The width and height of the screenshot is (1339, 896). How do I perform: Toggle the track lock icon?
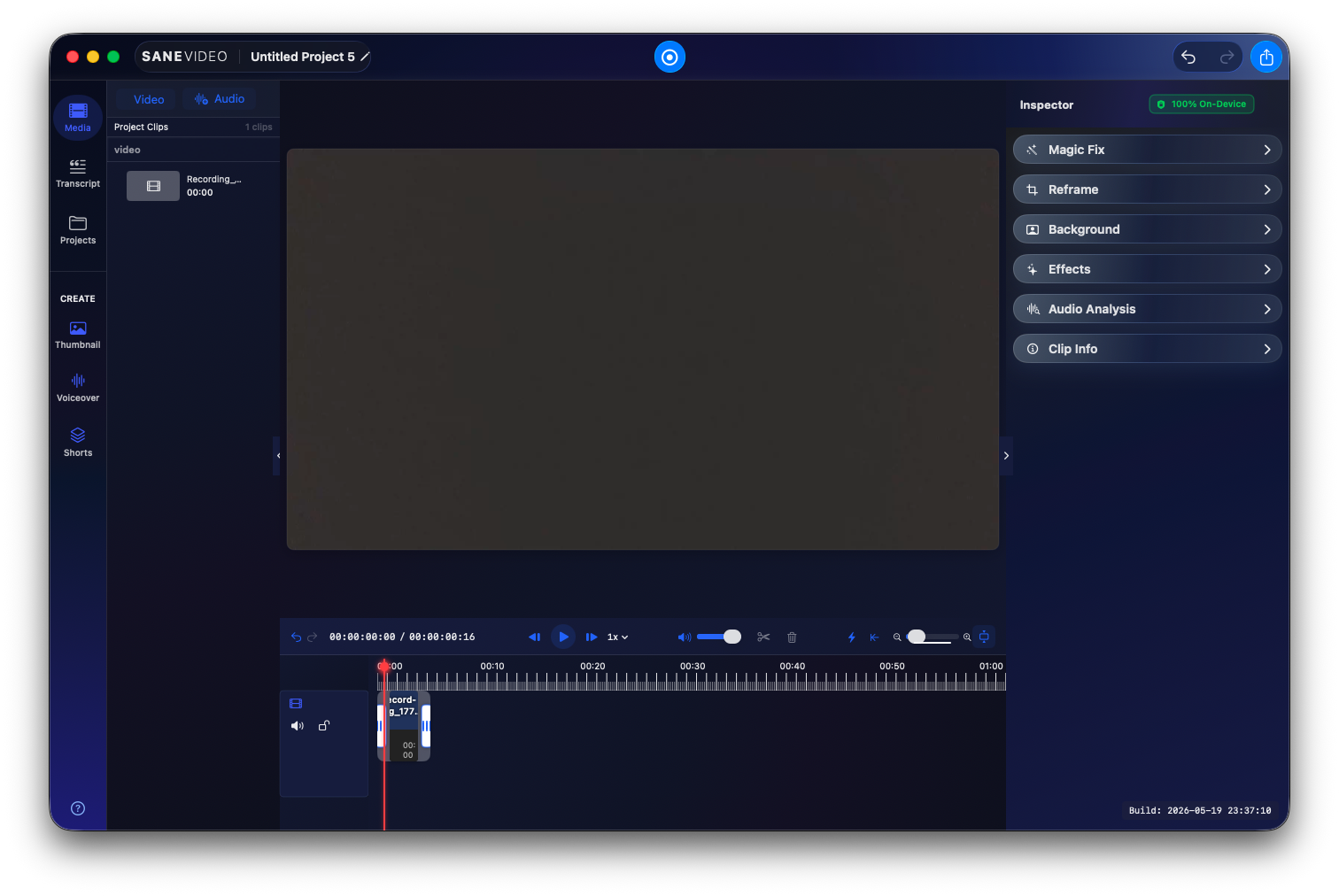click(324, 726)
